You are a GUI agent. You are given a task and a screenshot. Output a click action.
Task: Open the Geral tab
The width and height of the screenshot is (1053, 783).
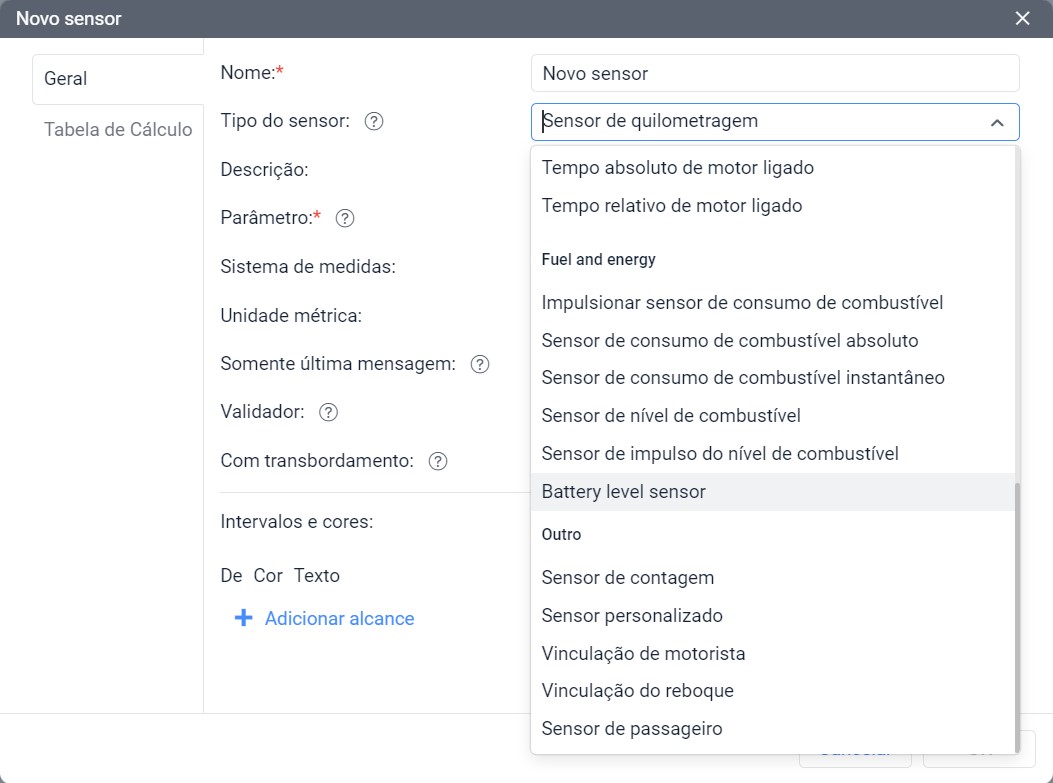pyautogui.click(x=66, y=79)
